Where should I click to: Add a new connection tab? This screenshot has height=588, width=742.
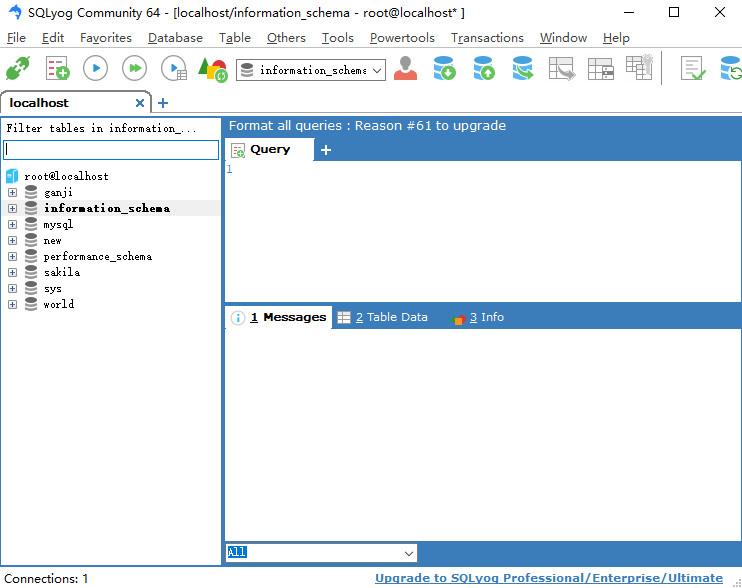(163, 103)
